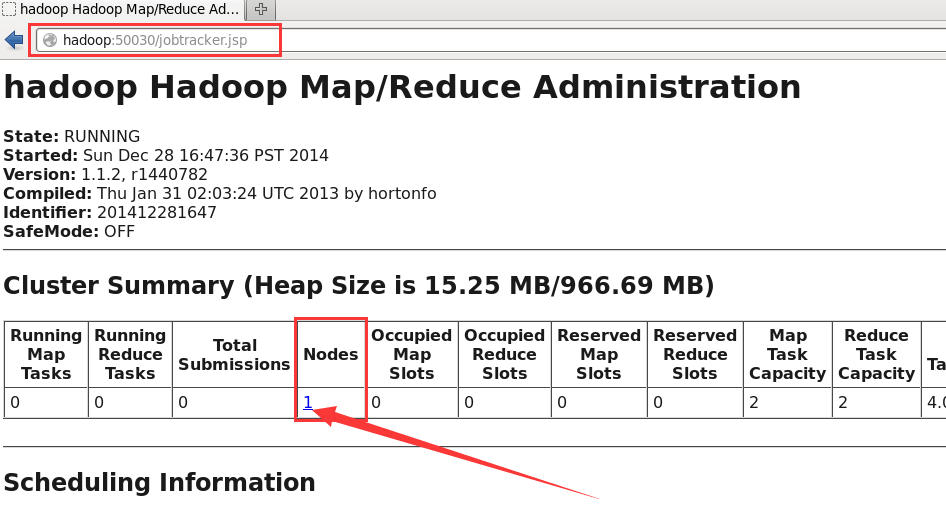Screen dimensions: 946x507
Task: Click the address bar URL field
Action: [x=489, y=40]
